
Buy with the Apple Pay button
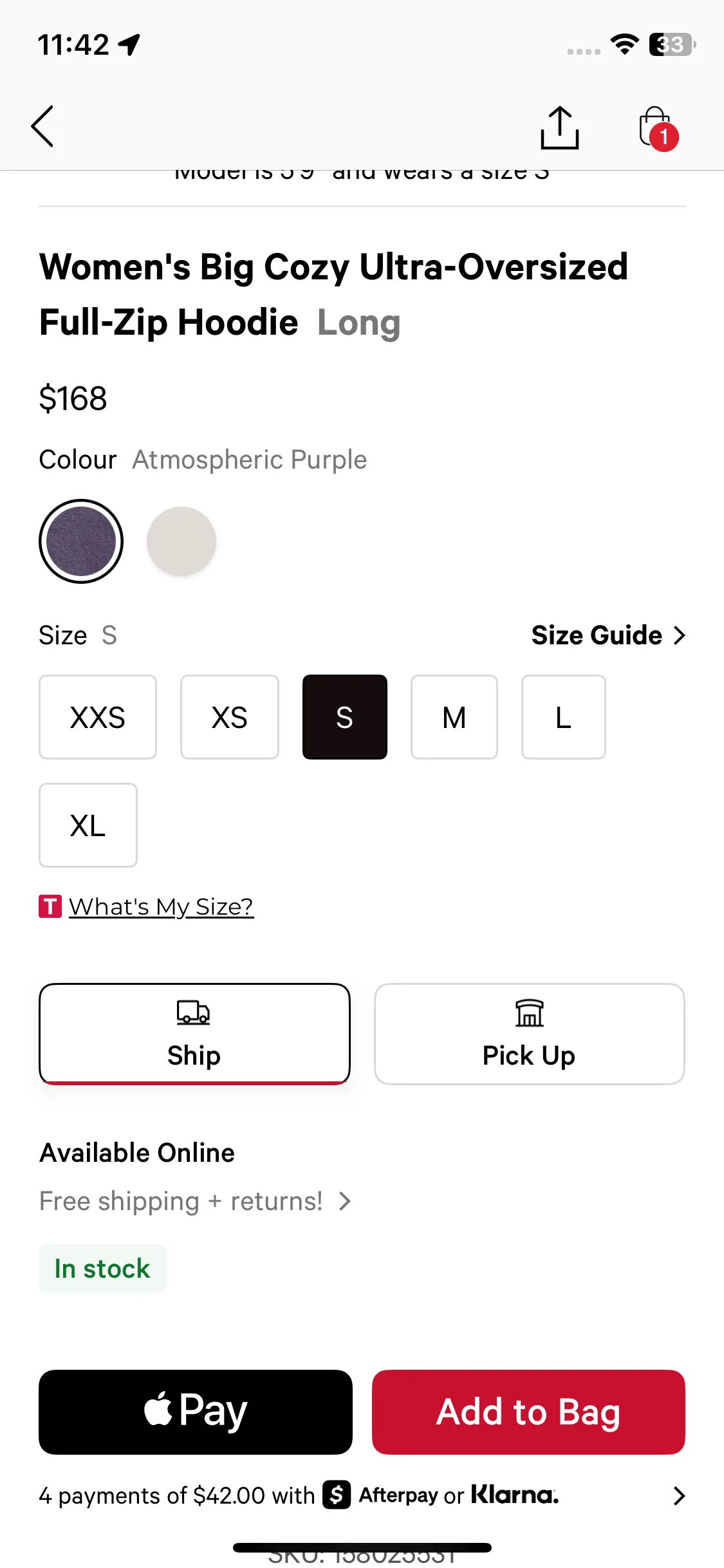click(196, 1412)
